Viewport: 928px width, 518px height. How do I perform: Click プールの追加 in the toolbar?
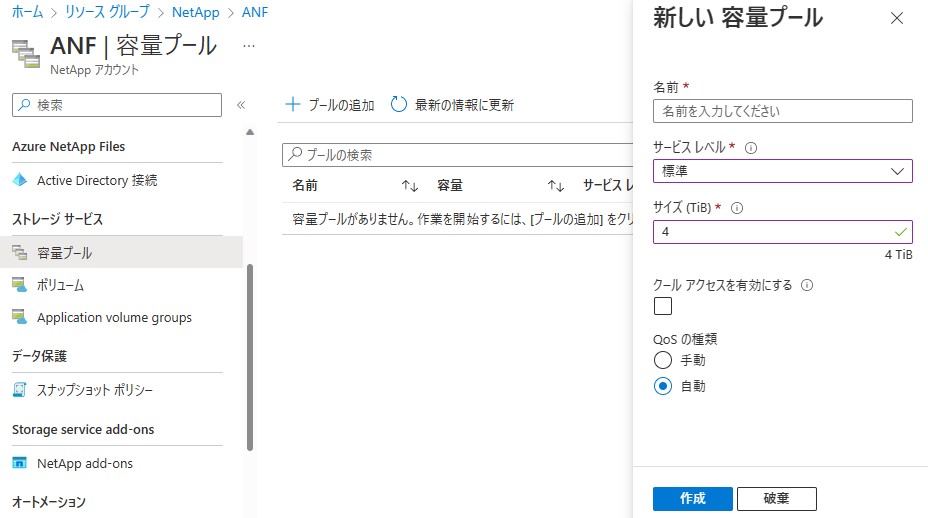330,105
